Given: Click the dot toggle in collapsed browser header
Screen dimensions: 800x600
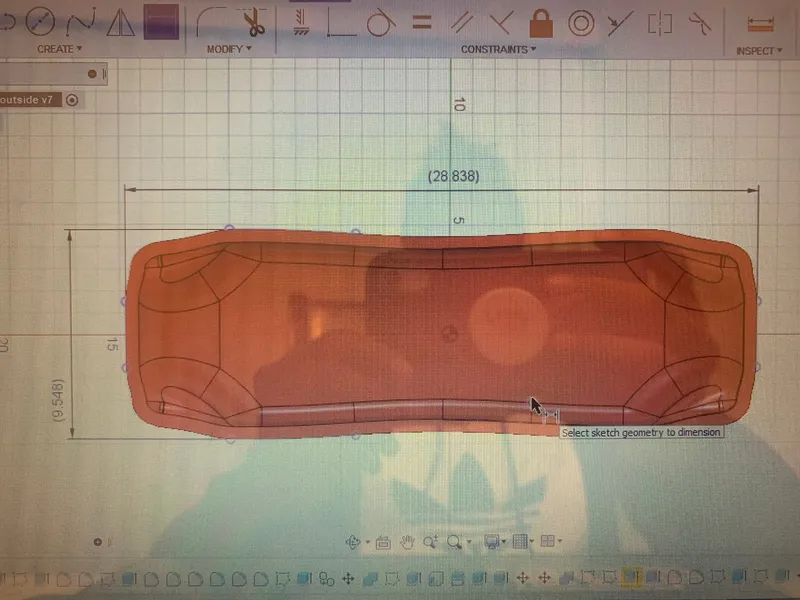Looking at the screenshot, I should coord(92,74).
